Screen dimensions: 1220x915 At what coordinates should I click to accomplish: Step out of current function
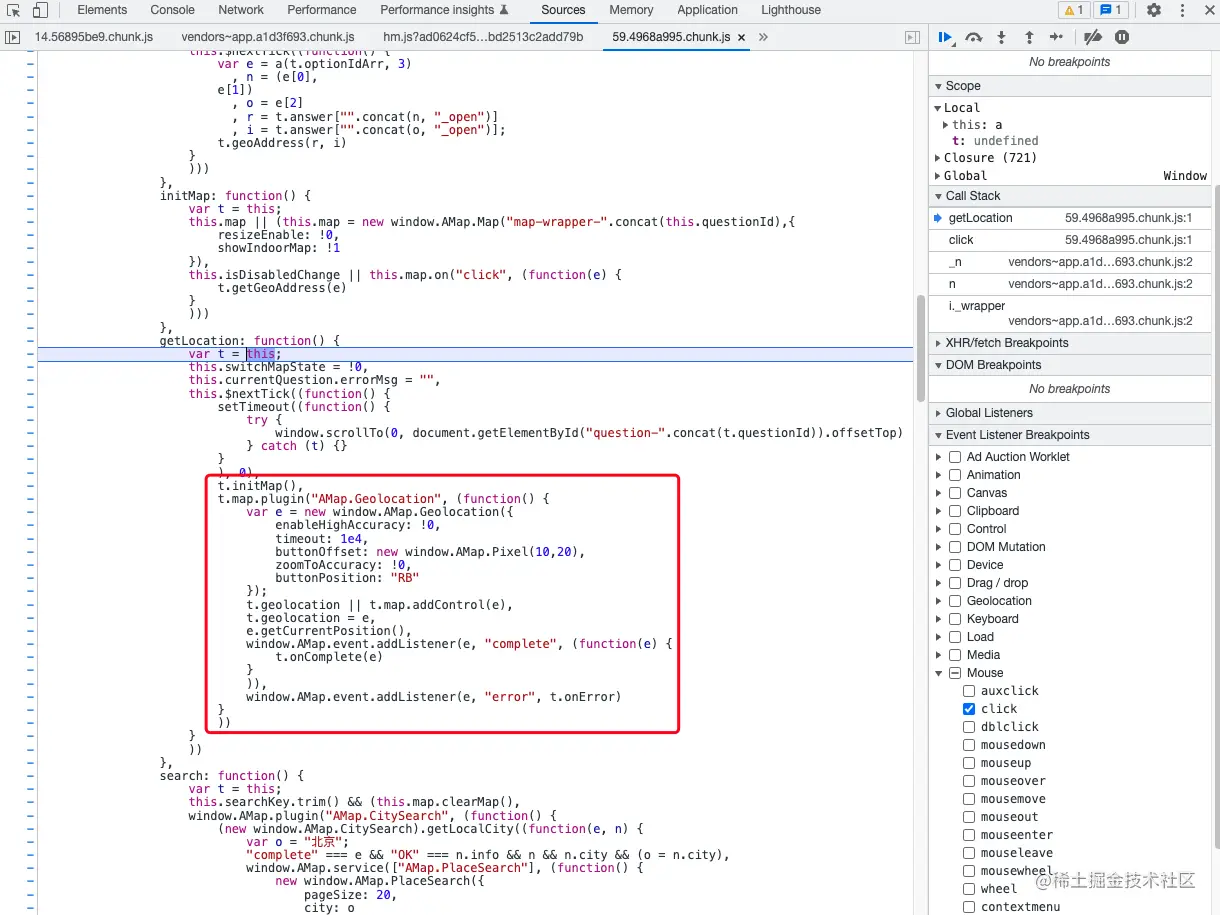pyautogui.click(x=1029, y=37)
